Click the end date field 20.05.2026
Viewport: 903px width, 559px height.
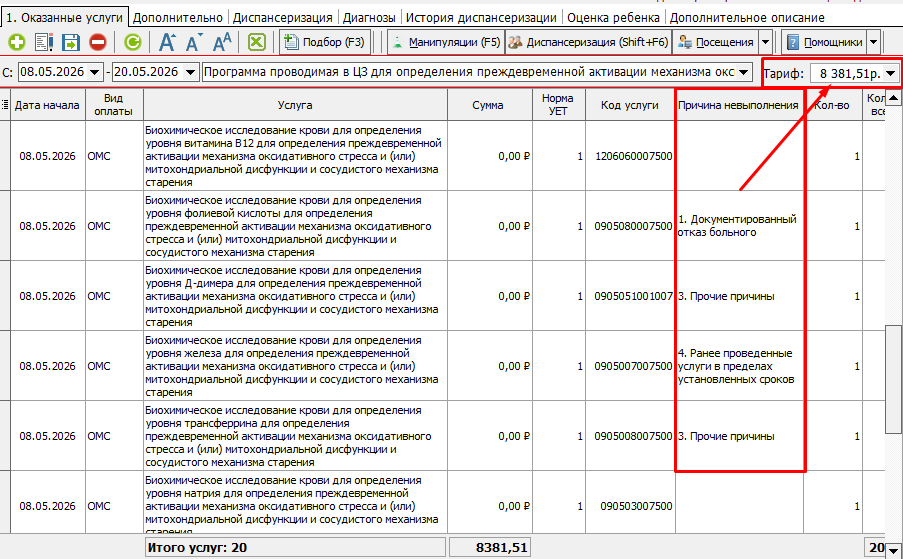[147, 72]
